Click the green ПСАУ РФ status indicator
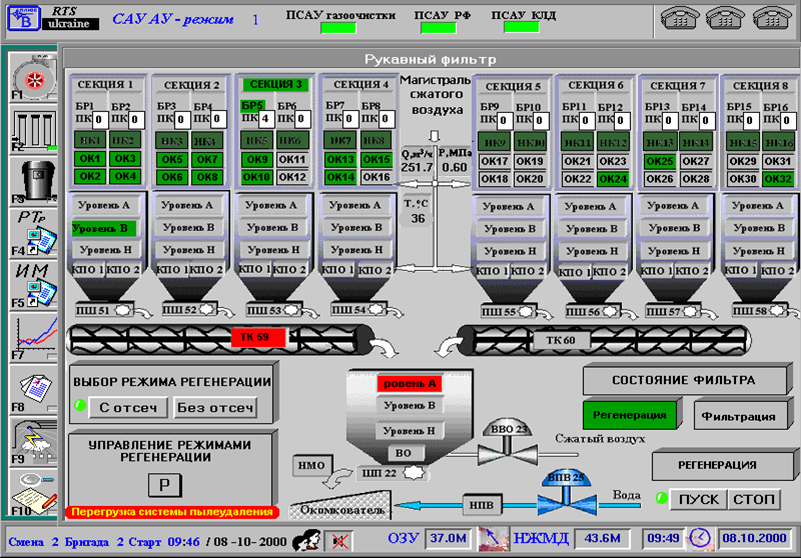 tap(438, 28)
